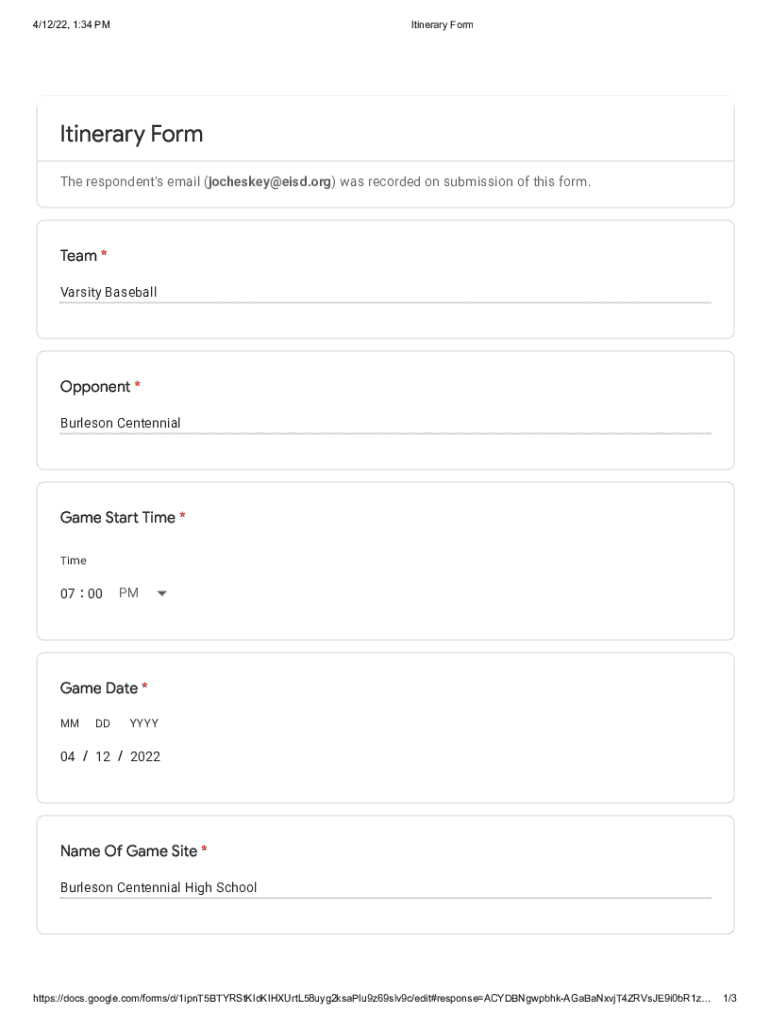Click the Team answer field 'Varsity Baseball'

tap(109, 293)
